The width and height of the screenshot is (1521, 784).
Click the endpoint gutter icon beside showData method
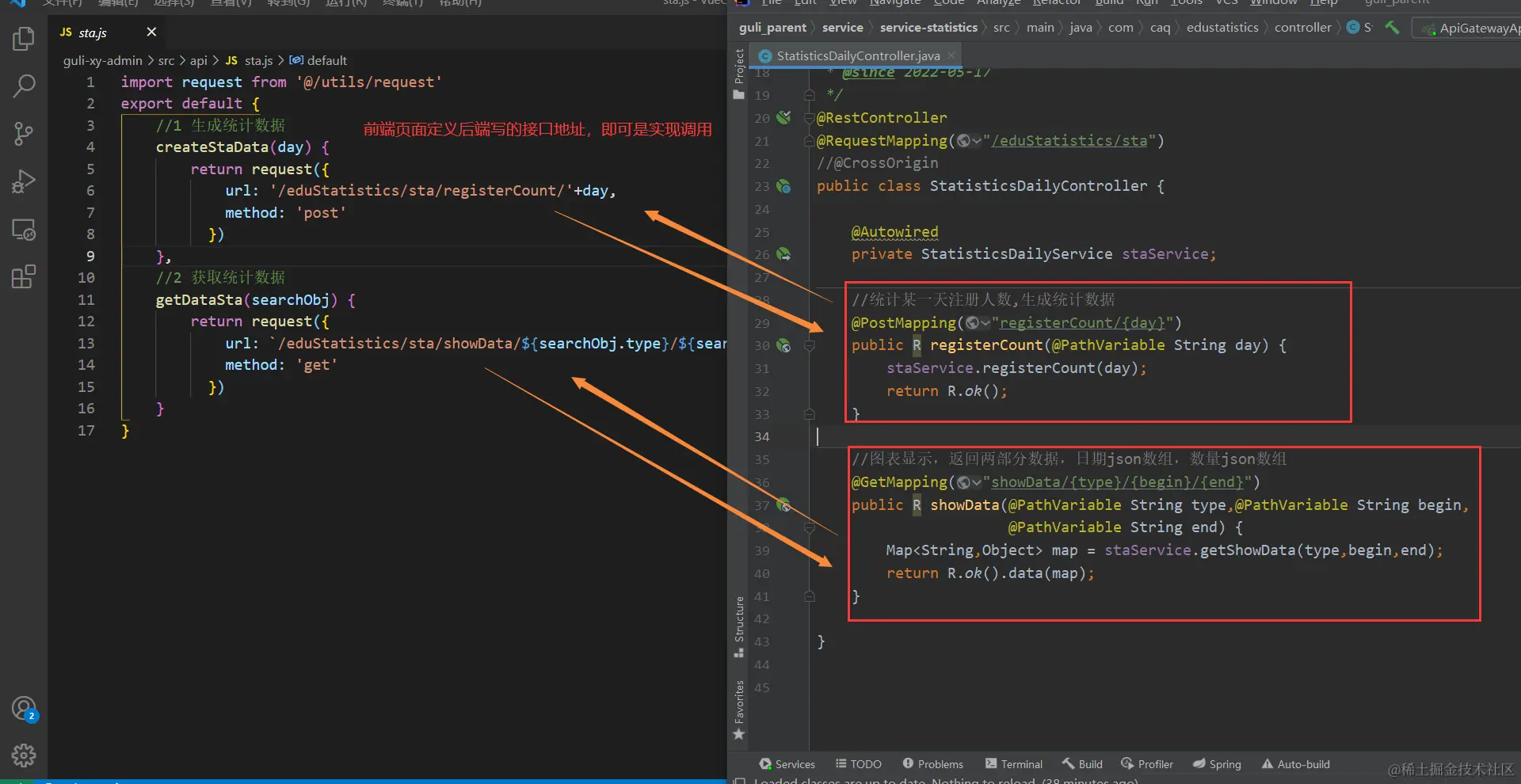(x=783, y=504)
